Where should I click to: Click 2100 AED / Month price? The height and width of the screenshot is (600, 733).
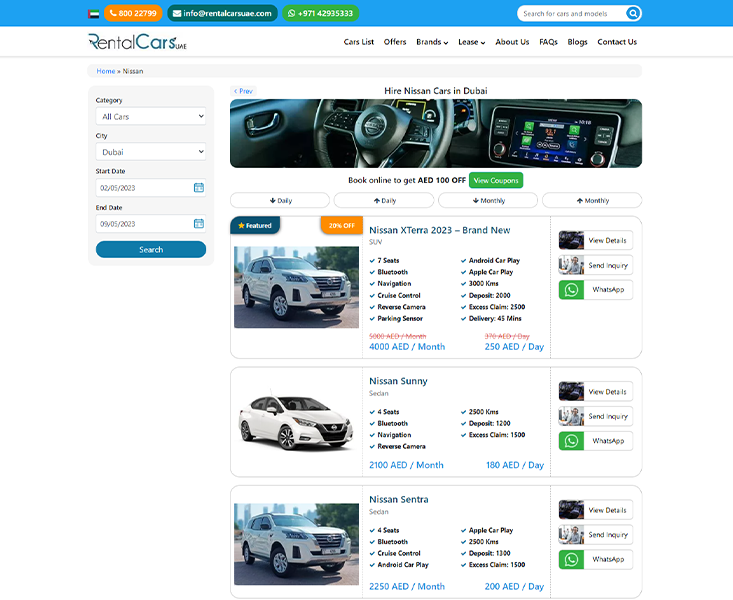point(406,465)
